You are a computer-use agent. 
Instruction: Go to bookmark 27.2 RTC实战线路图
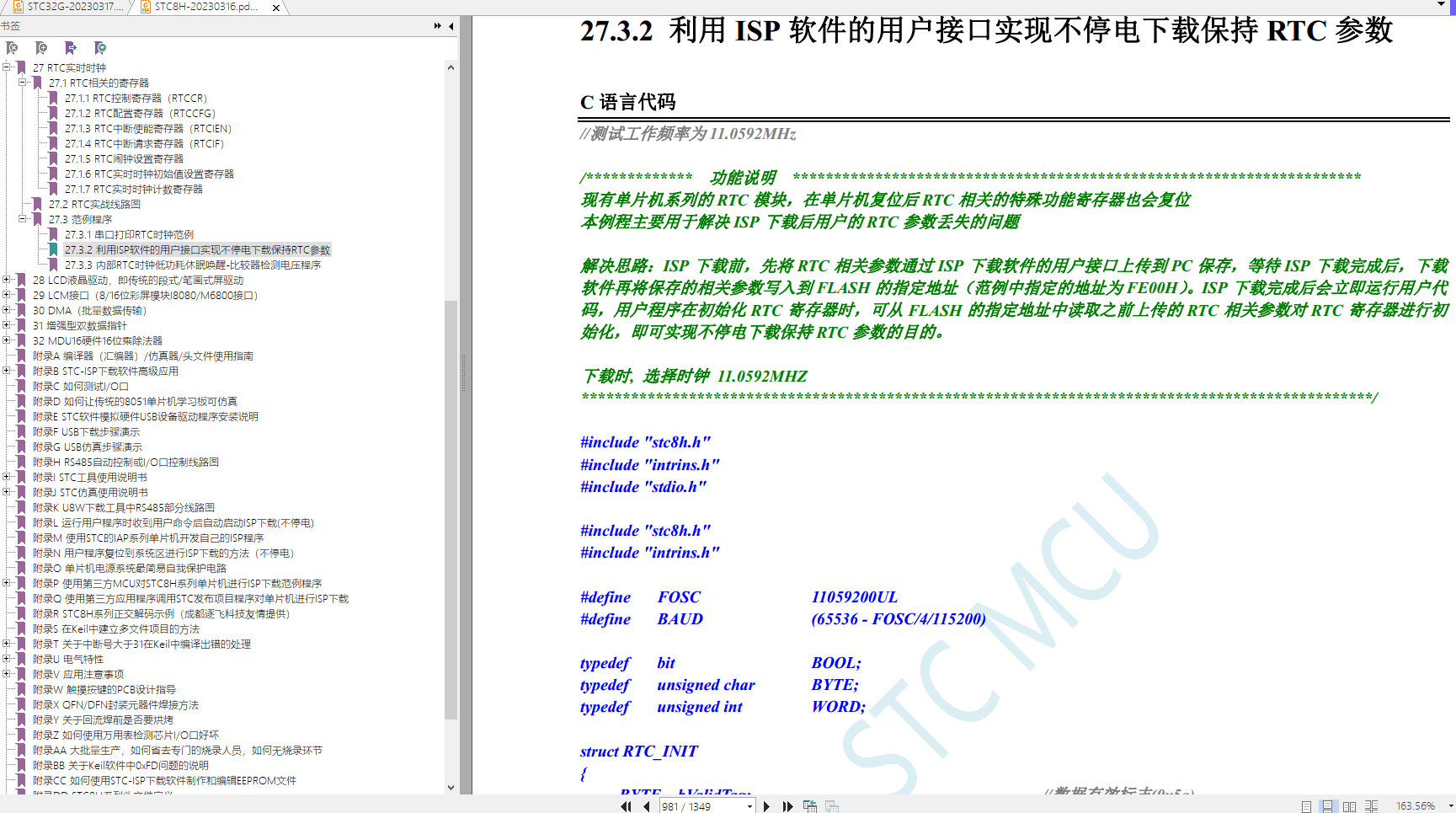pos(94,204)
